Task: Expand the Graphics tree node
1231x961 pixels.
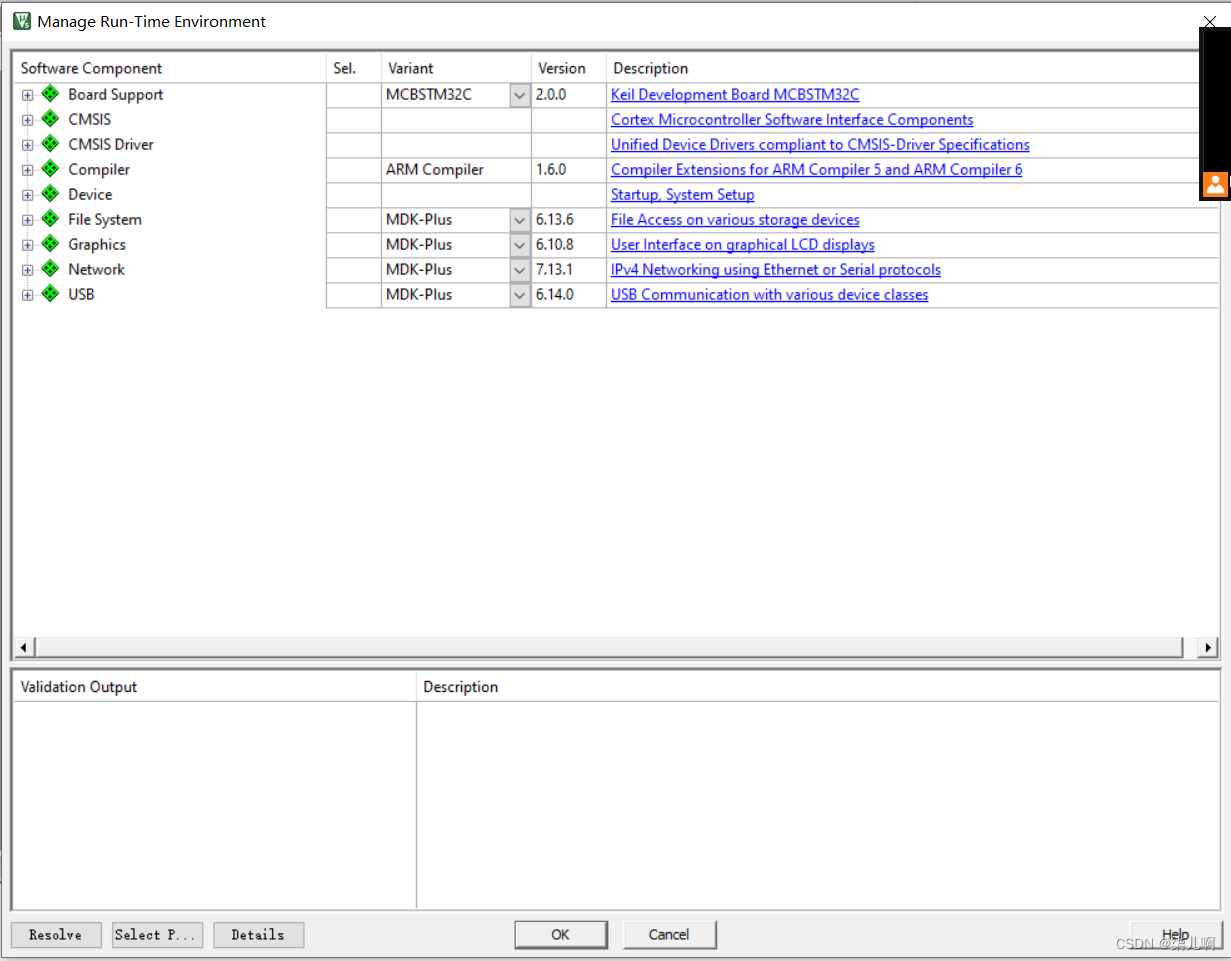Action: 28,245
